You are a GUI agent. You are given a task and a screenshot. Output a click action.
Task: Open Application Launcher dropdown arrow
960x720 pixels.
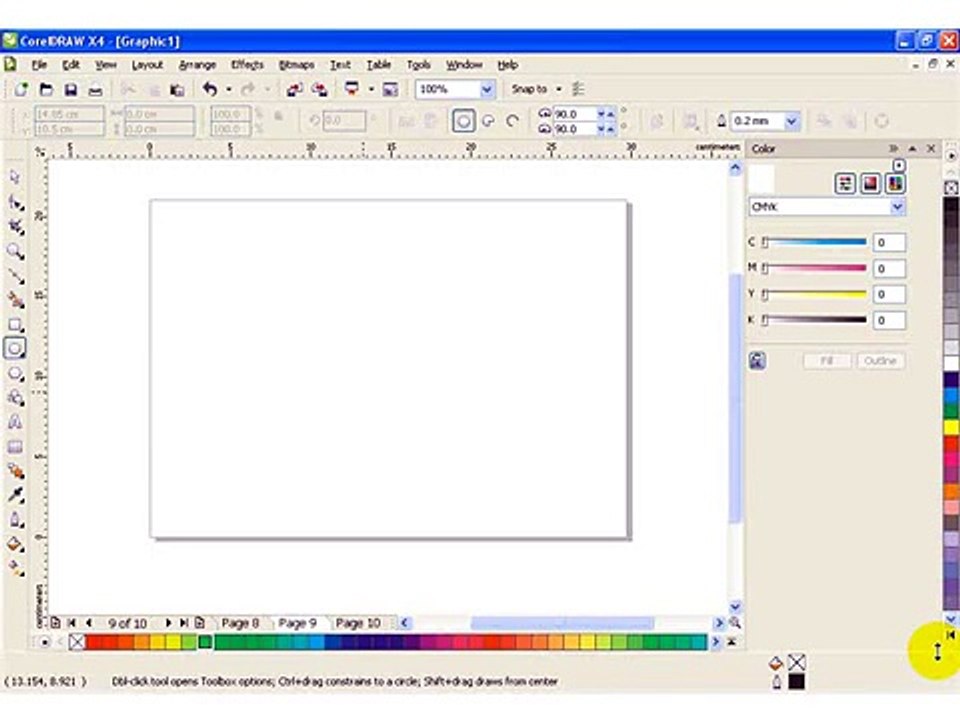click(x=371, y=89)
